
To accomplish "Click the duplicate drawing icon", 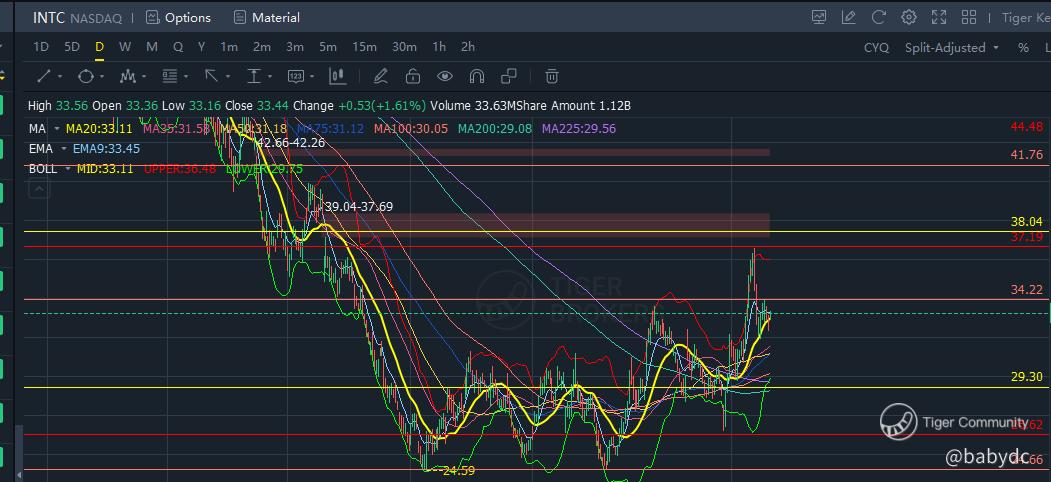I will 509,76.
